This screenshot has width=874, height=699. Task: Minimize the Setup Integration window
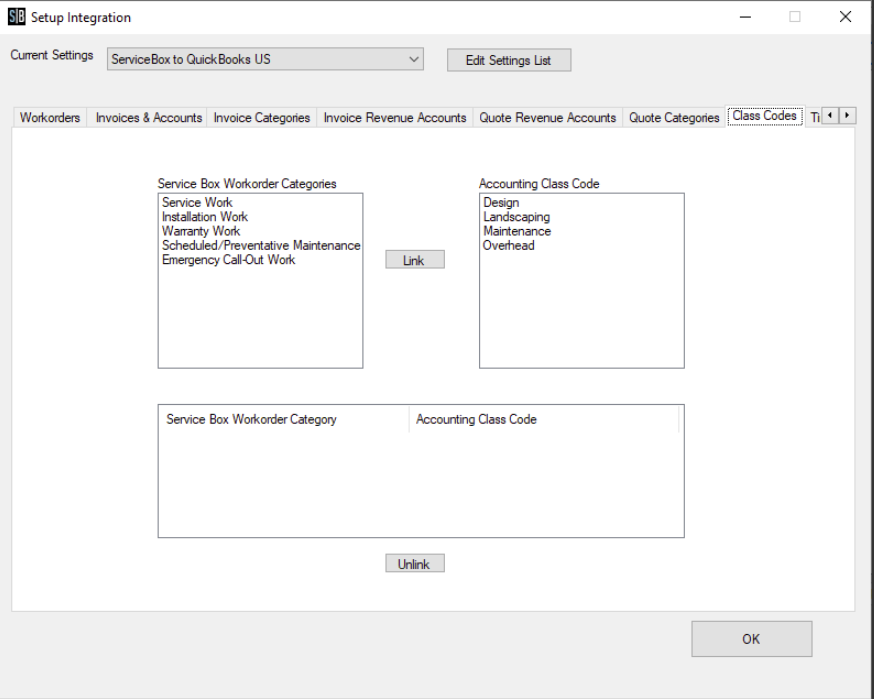pos(745,17)
